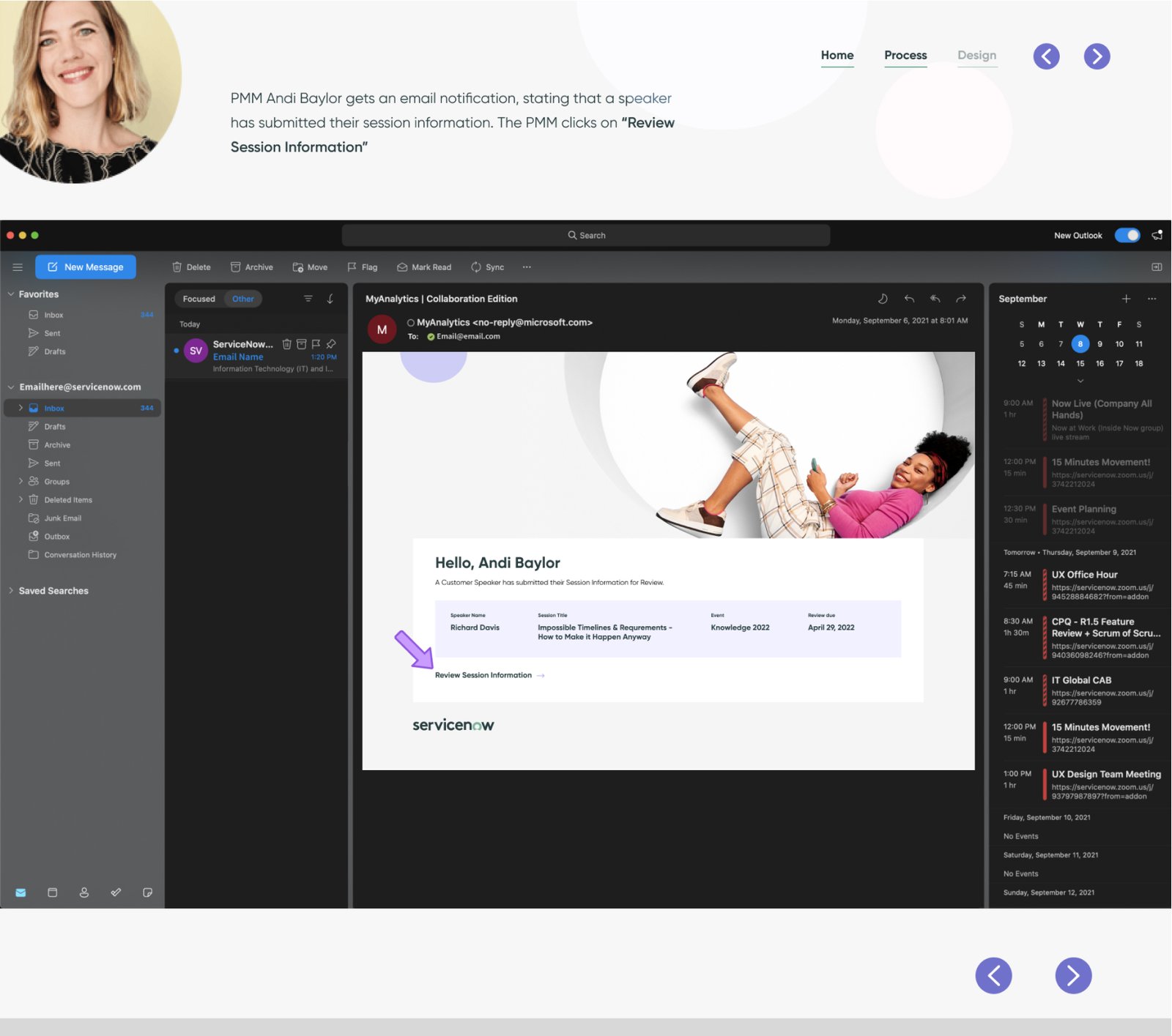Reply all to the email

click(x=935, y=299)
